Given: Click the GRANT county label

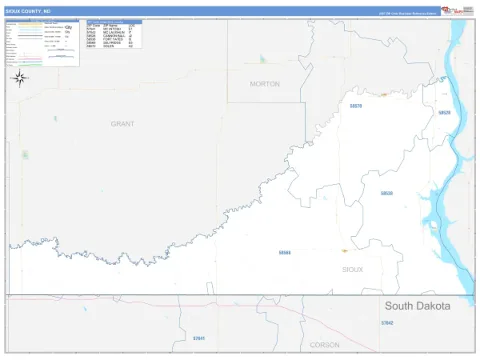Looking at the screenshot, I should (122, 124).
